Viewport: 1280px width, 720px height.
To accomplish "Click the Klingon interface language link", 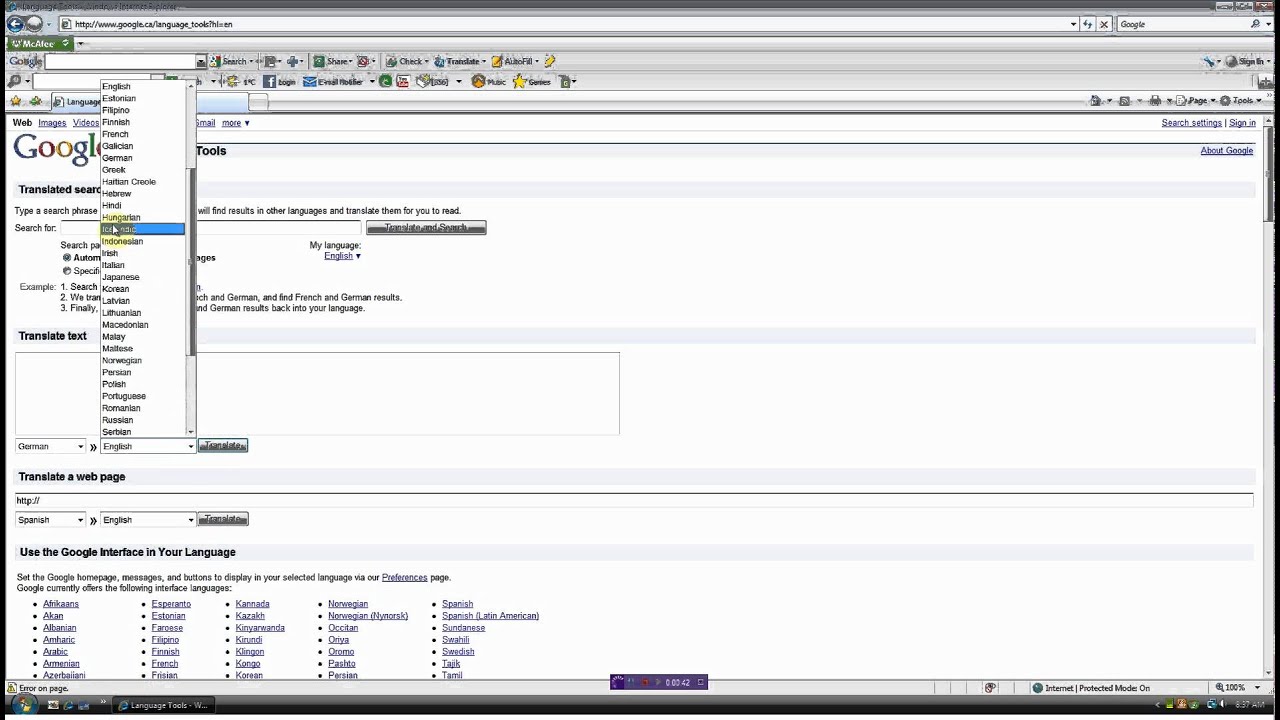I will 250,652.
